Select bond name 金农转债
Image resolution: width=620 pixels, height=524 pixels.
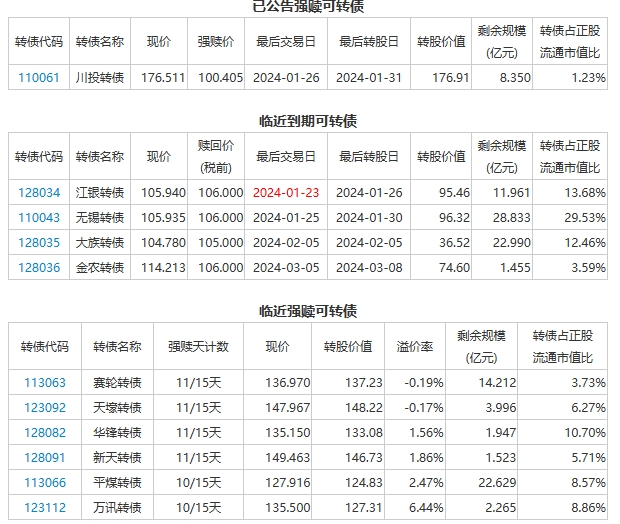pyautogui.click(x=100, y=268)
